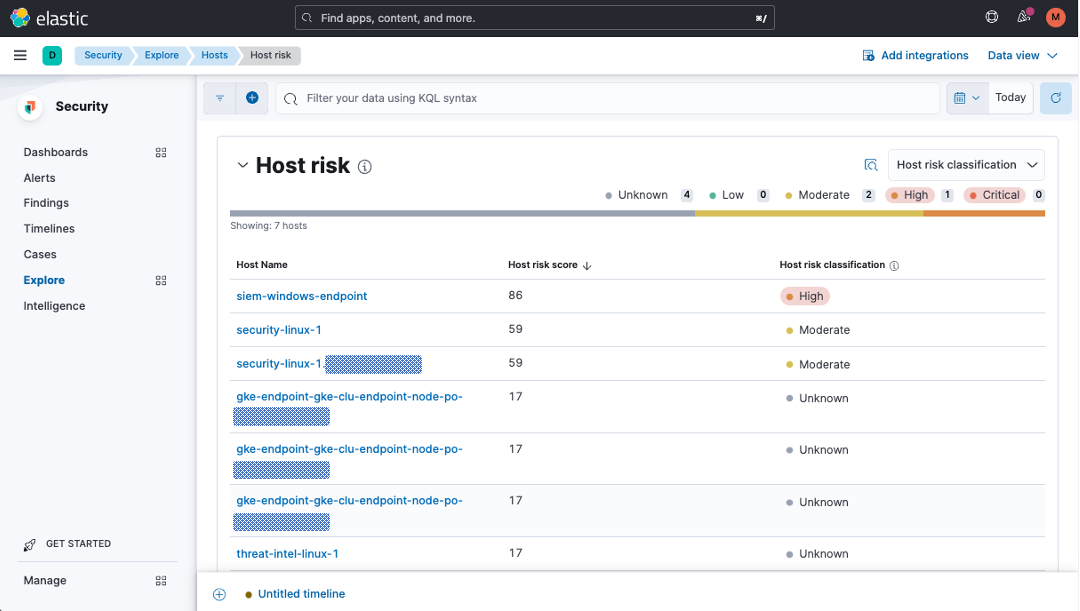Open the Manage nested panel icon
Viewport: 1080px width, 611px height.
click(160, 581)
